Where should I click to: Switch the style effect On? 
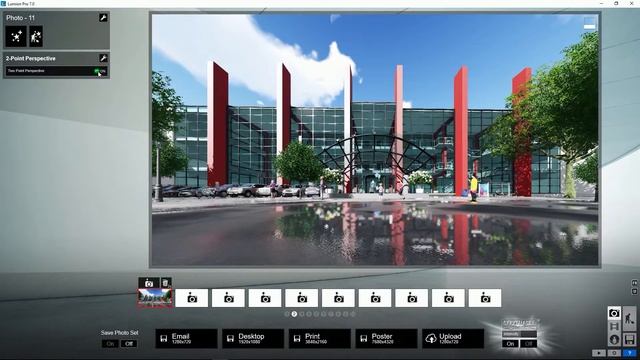[x=510, y=344]
